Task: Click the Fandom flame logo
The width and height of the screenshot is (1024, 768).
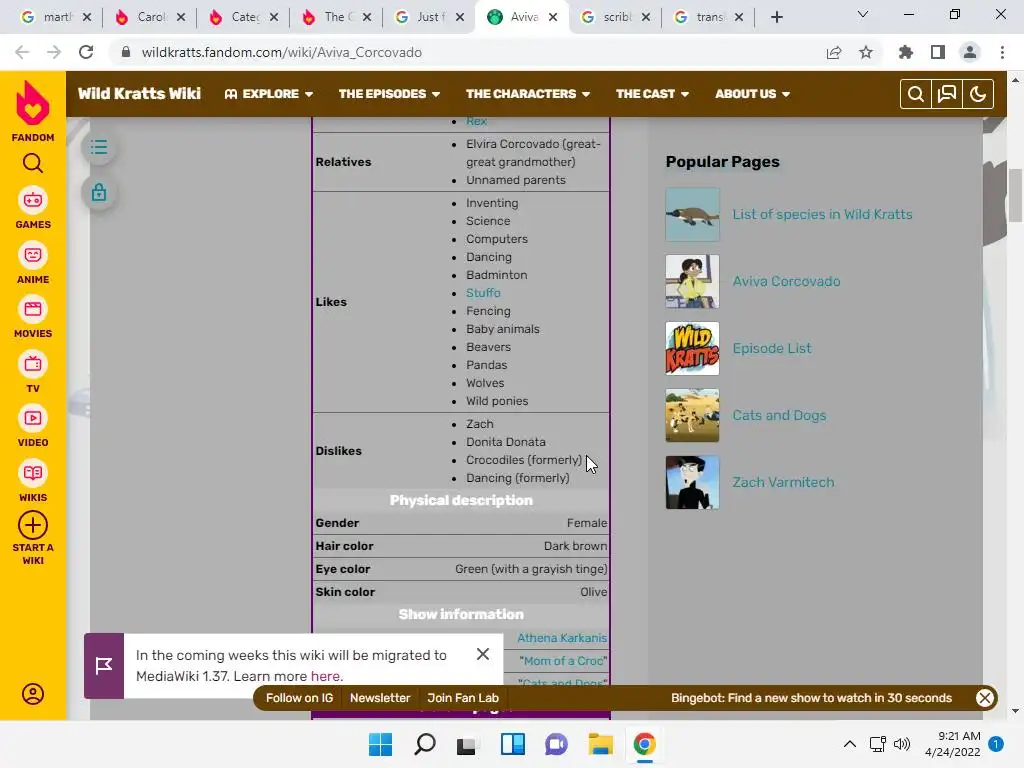Action: [33, 103]
